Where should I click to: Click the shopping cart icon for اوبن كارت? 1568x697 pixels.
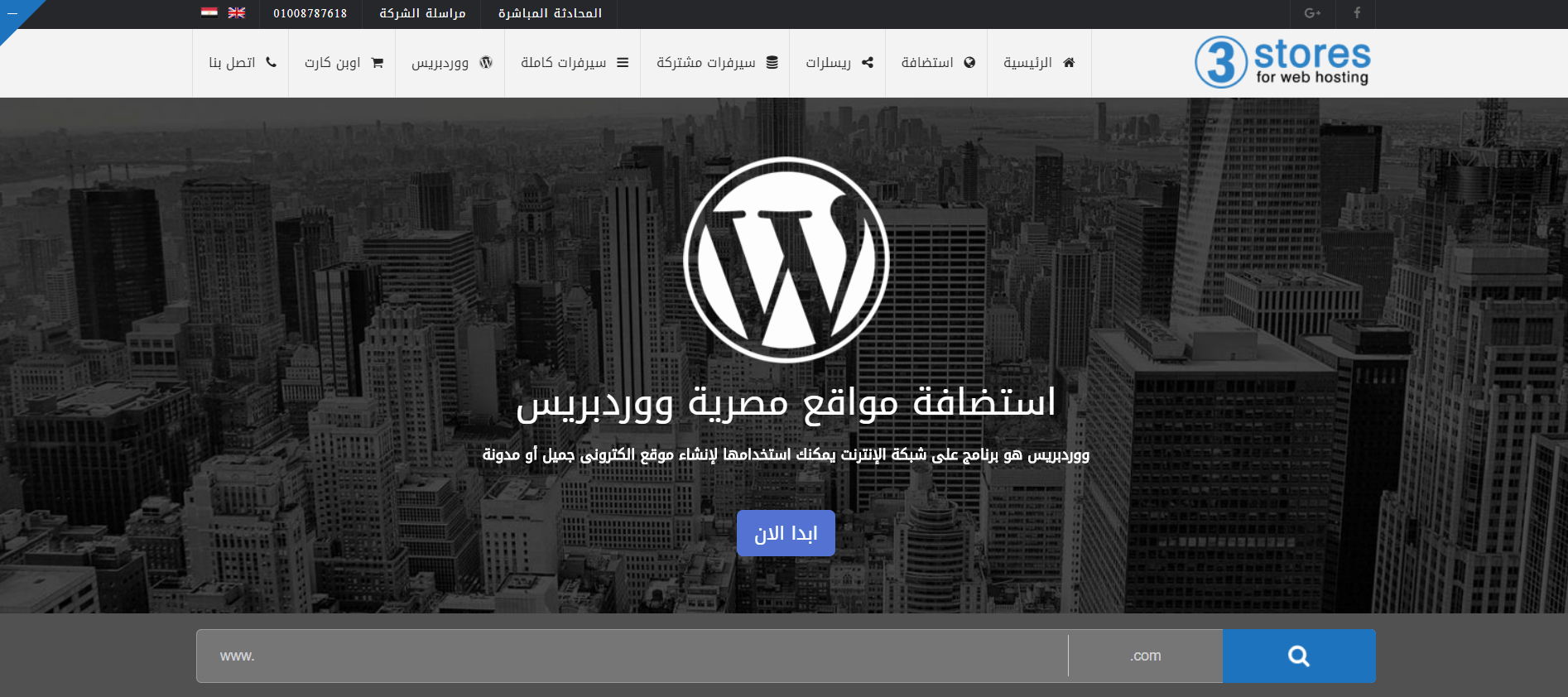378,62
